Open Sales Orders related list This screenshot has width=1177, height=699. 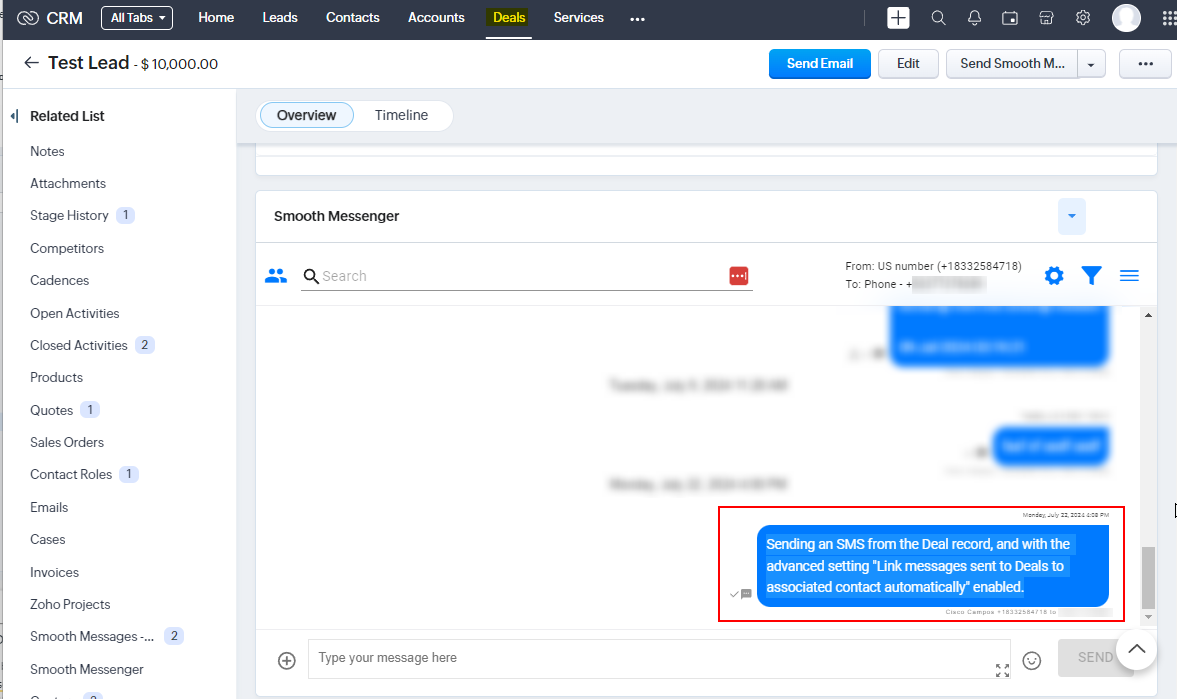67,442
